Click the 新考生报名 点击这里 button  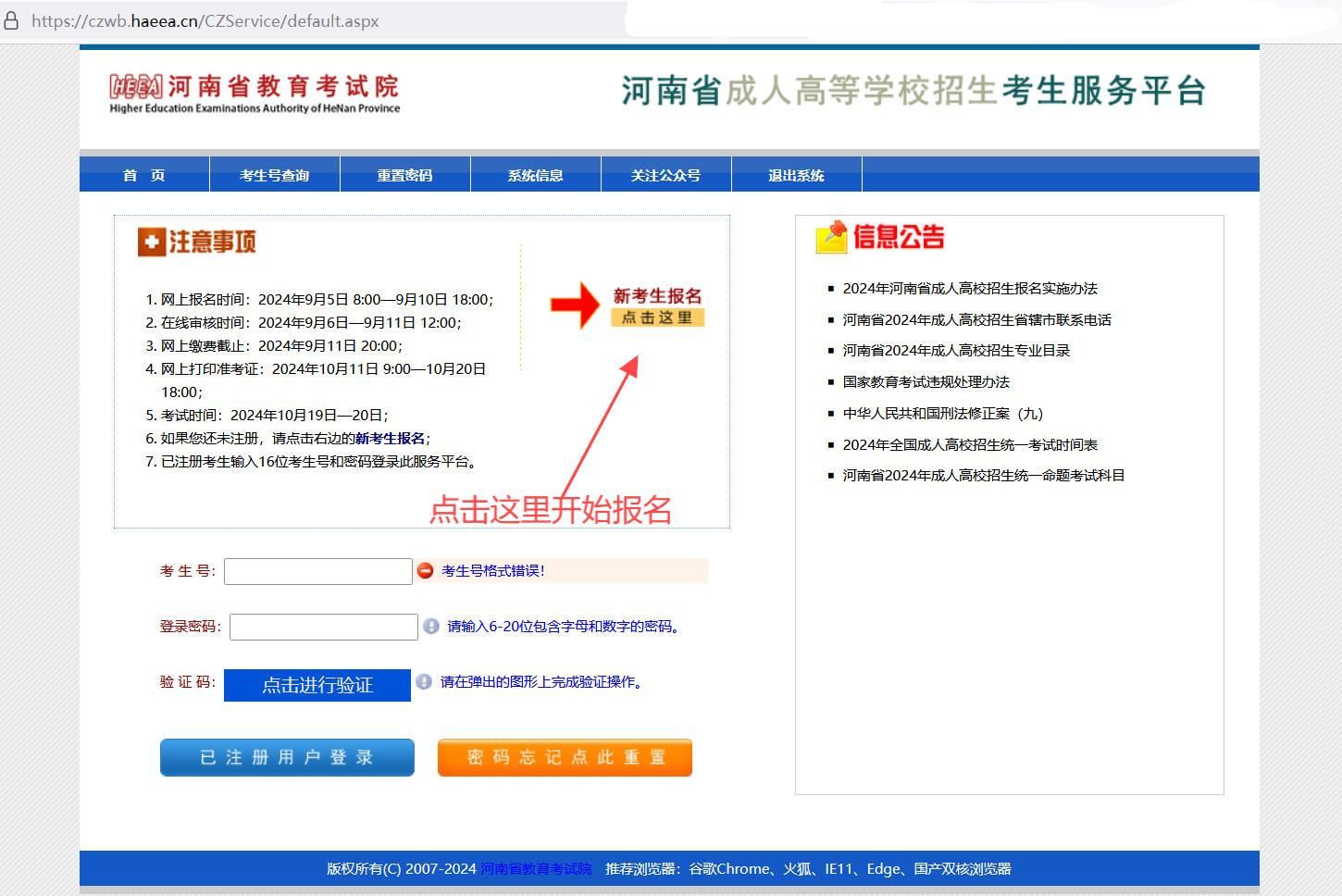658,306
